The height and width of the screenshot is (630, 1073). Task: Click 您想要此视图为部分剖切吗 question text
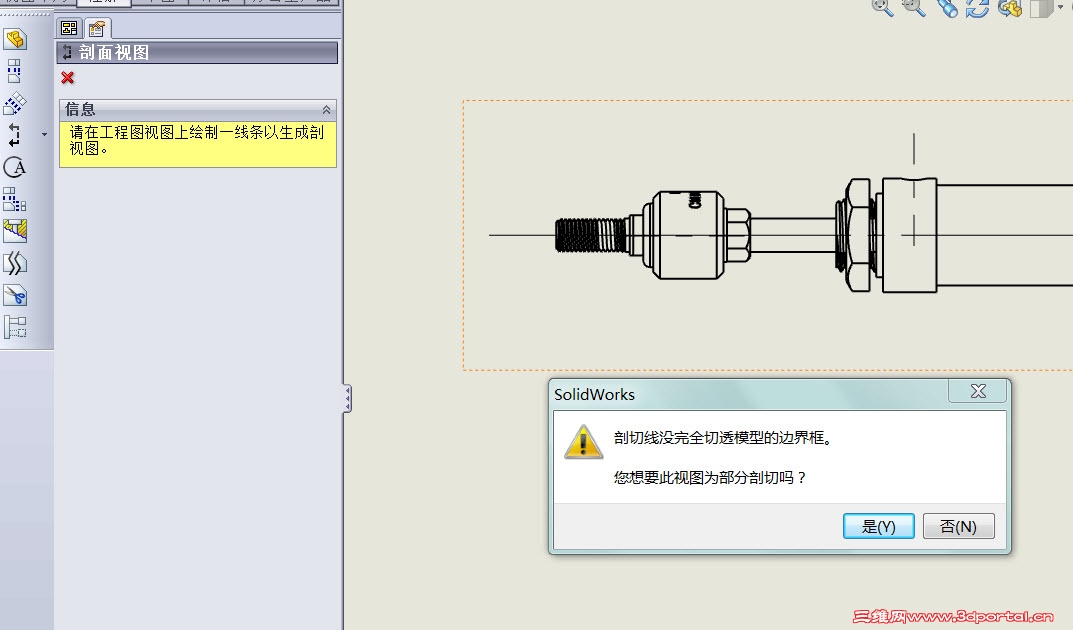tap(710, 477)
